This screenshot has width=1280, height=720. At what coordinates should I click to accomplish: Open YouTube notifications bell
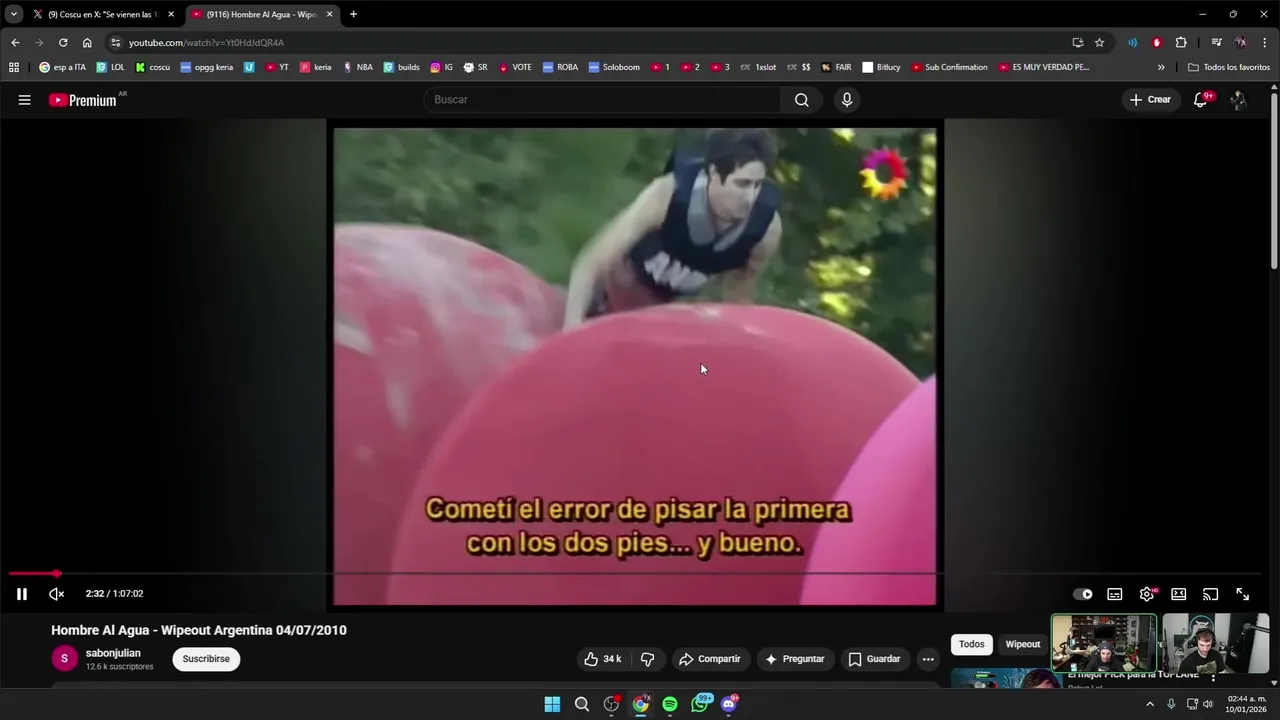coord(1201,100)
